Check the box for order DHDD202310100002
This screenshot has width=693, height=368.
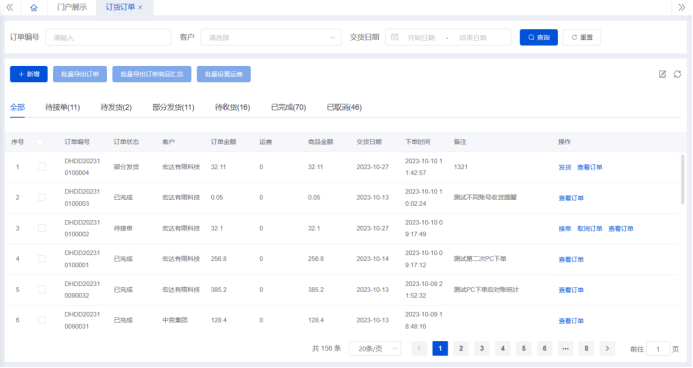click(42, 228)
